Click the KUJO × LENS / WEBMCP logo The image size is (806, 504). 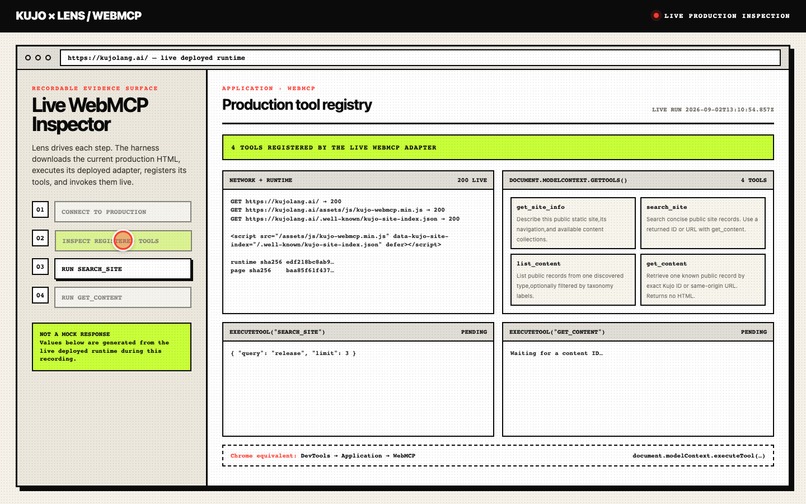79,16
